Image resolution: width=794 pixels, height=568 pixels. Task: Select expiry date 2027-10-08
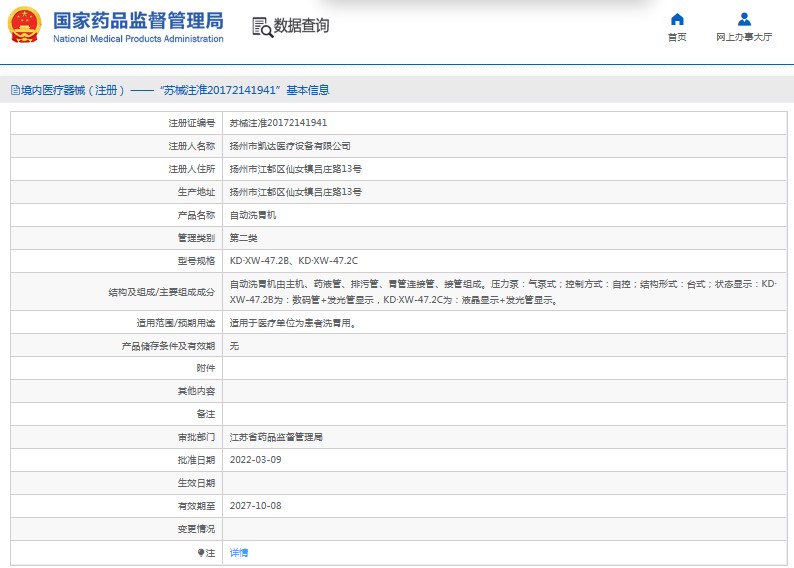click(x=256, y=506)
